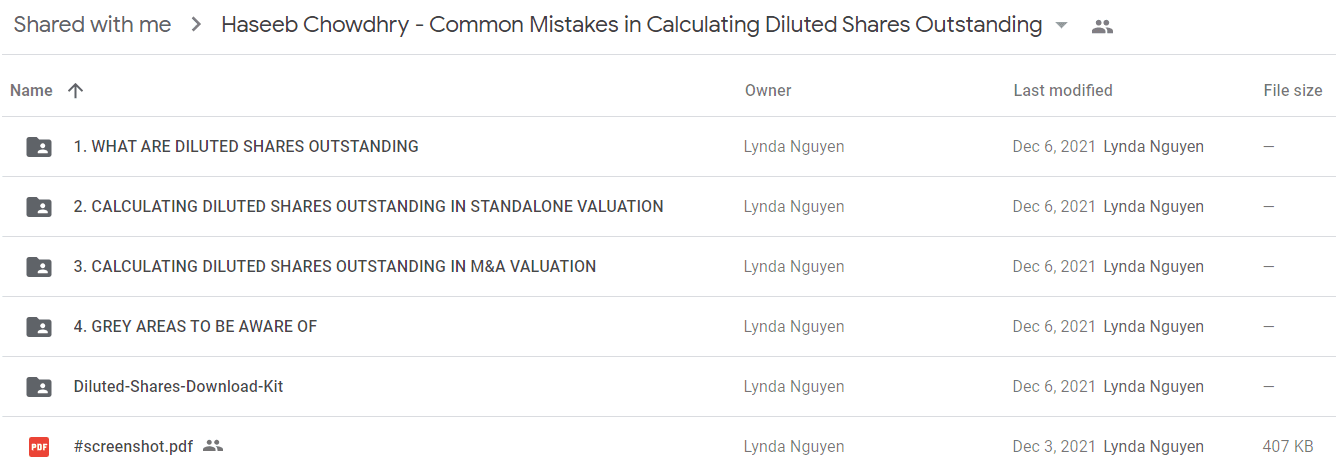
Task: Click the red PDF icon for #screenshot.pdf
Action: (39, 447)
